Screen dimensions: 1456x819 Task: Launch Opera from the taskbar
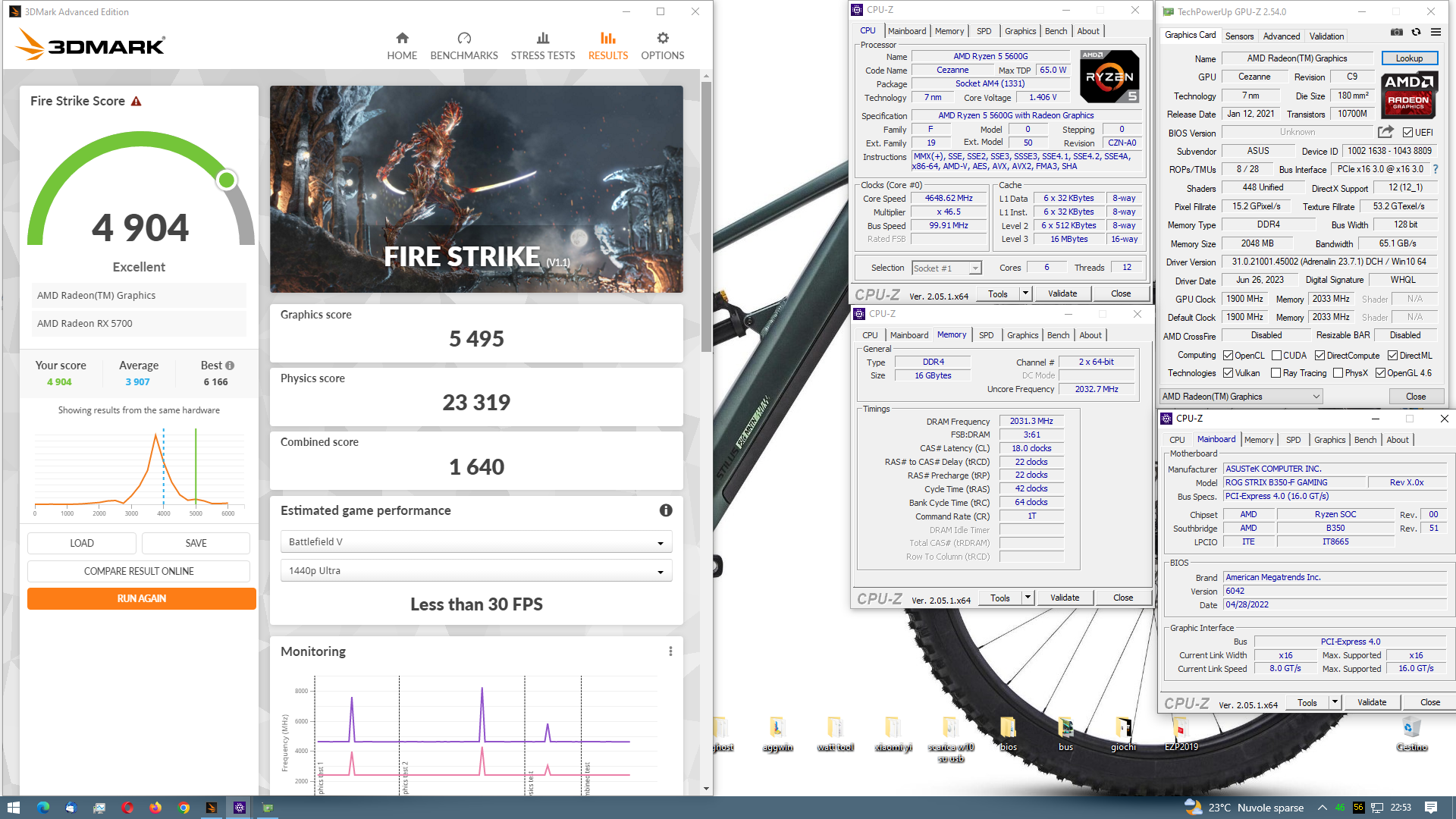click(x=127, y=808)
